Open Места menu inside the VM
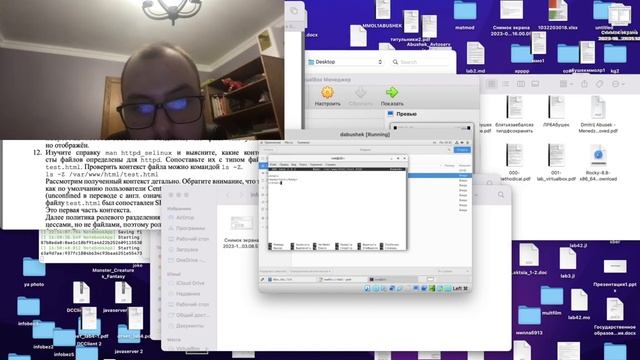Screen dimensions: 640x360 [289, 142]
